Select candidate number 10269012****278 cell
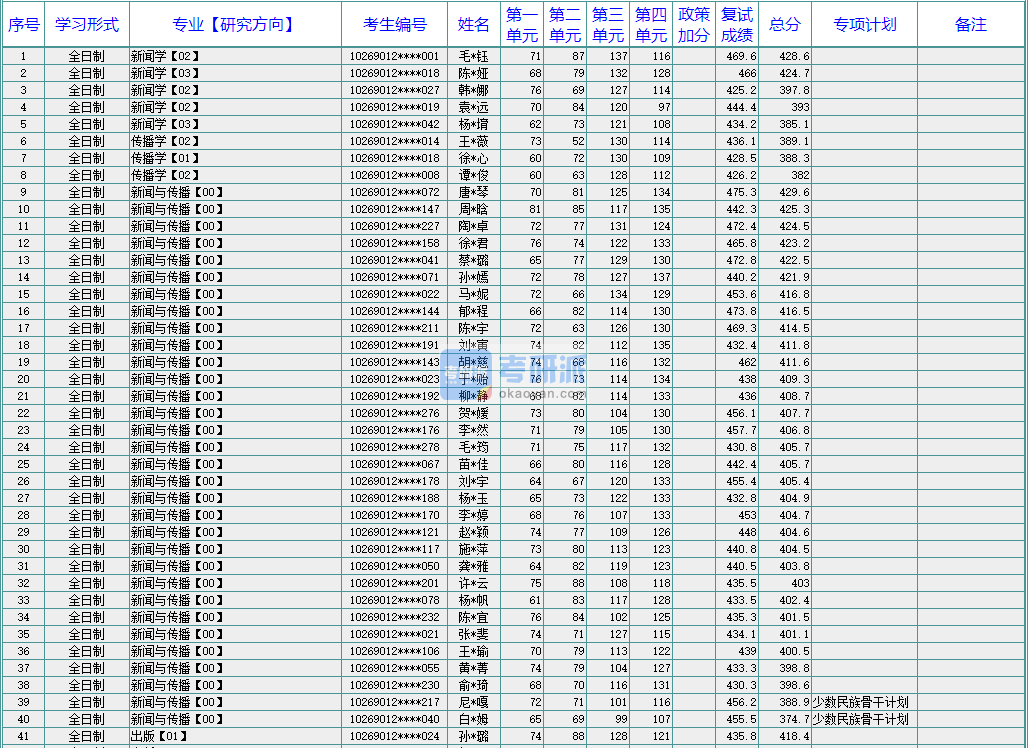Viewport: 1029px width, 748px height. tap(394, 448)
